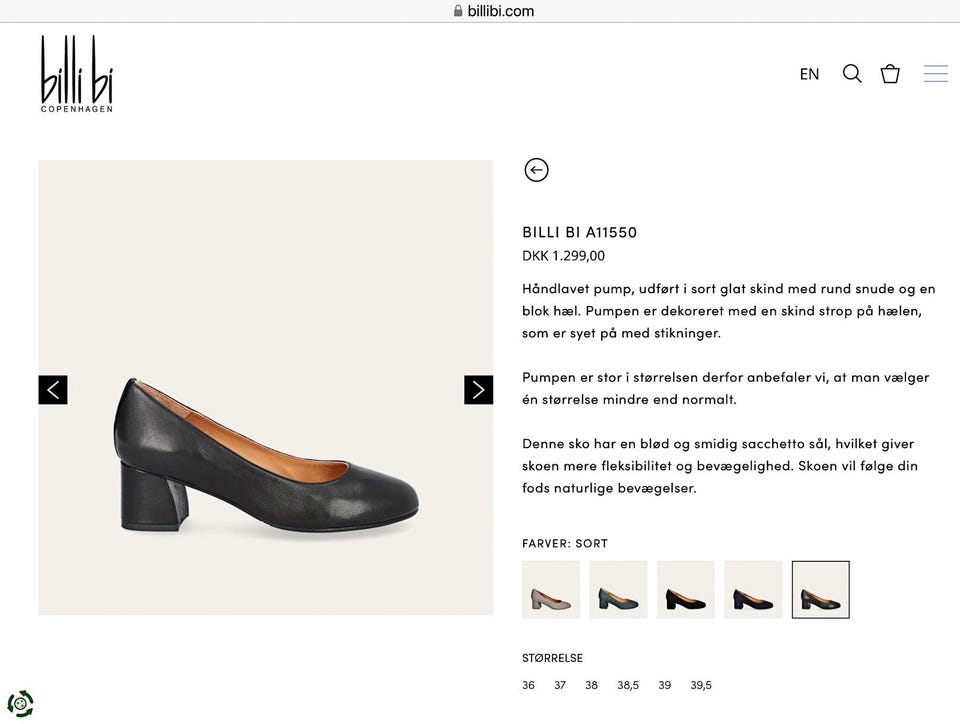Select size 36

(x=528, y=686)
